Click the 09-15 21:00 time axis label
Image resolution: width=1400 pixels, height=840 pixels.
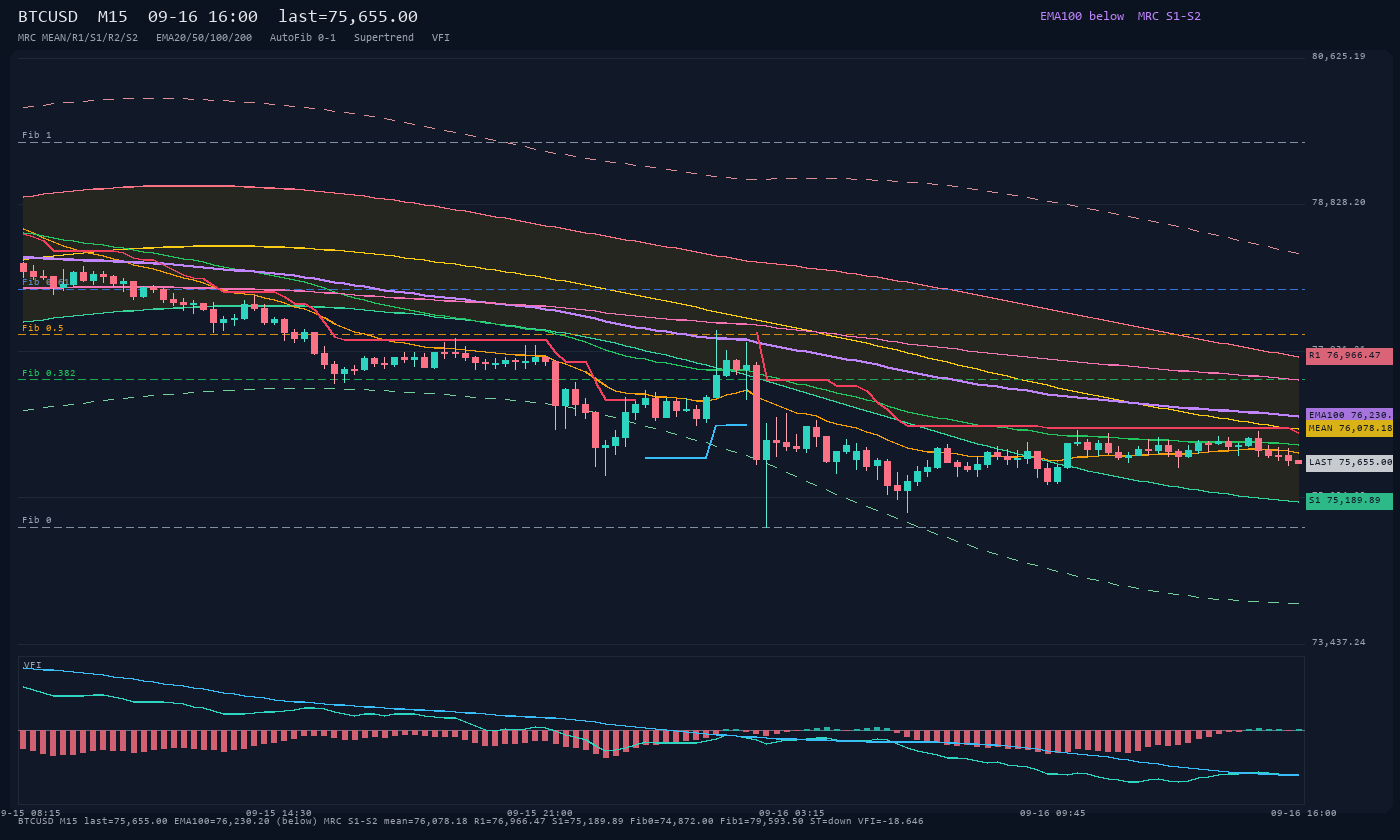[x=539, y=813]
